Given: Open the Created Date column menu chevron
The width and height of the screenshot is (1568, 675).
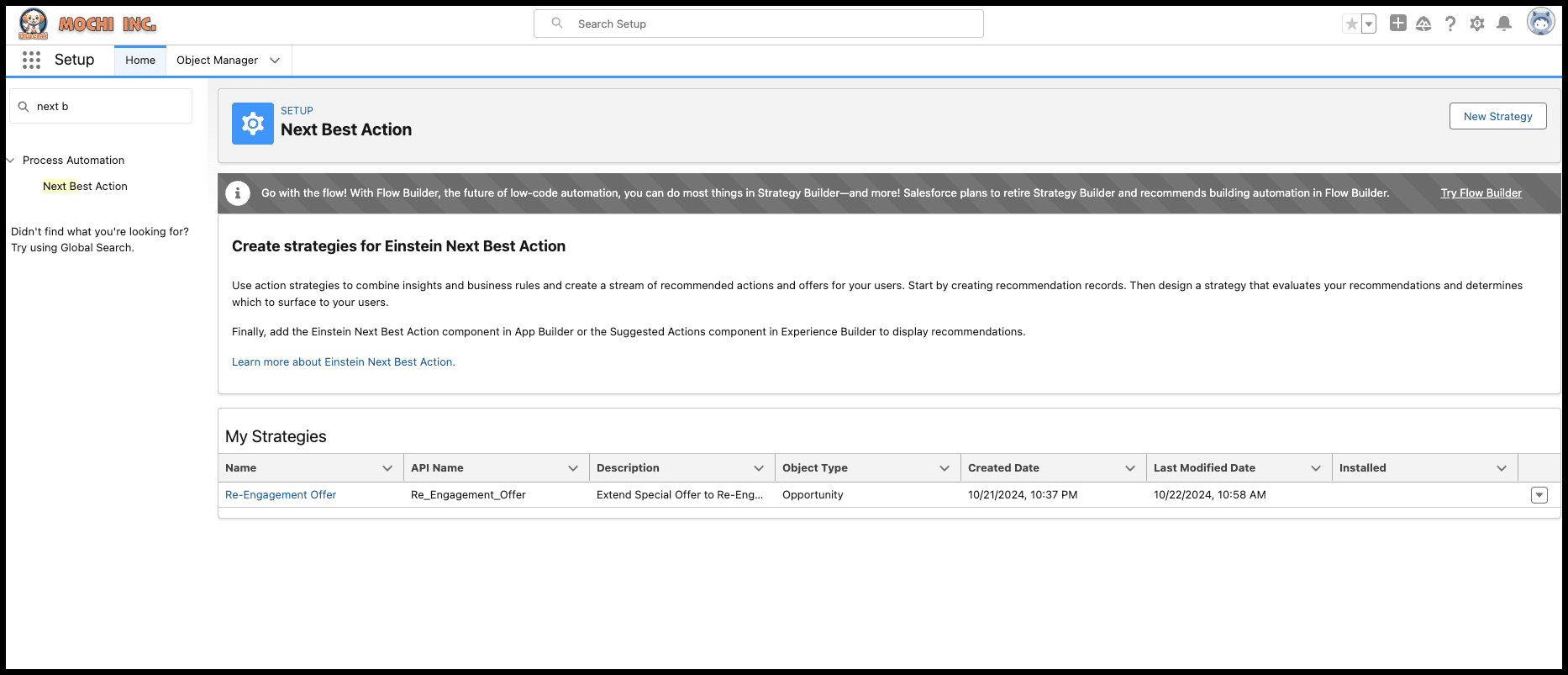Looking at the screenshot, I should coord(1130,468).
